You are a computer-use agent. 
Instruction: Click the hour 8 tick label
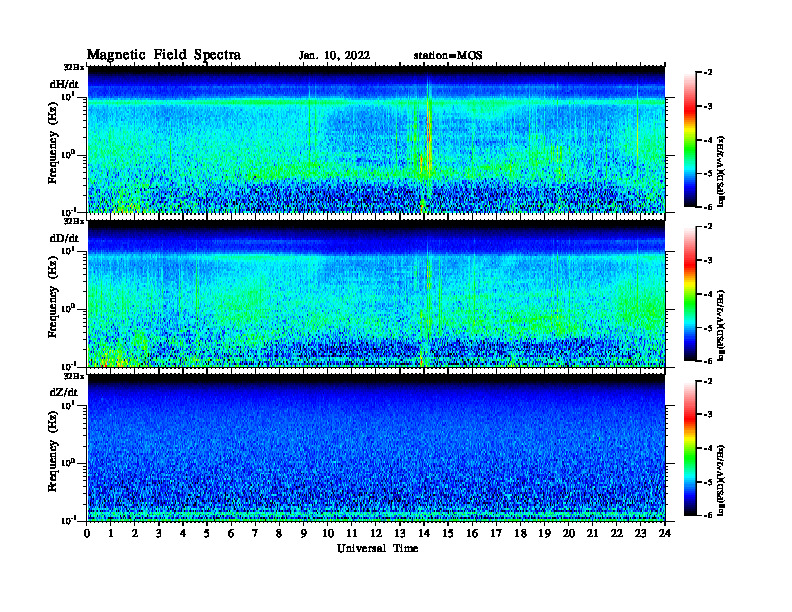279,533
